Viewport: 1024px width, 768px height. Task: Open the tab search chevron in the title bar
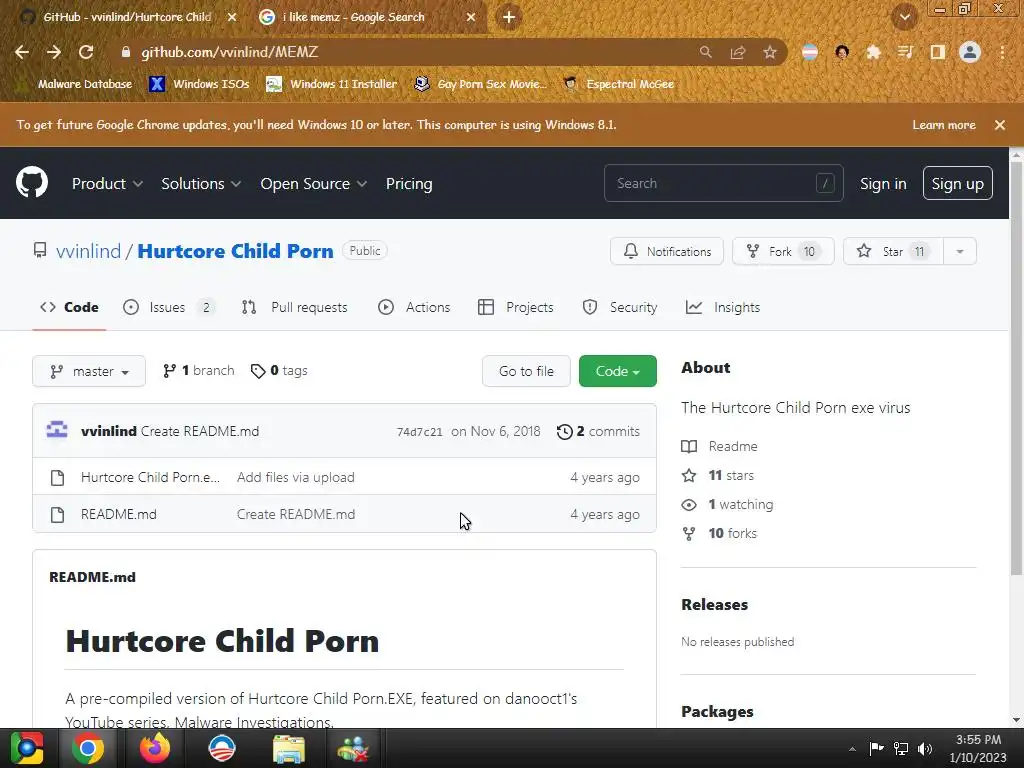(x=904, y=18)
